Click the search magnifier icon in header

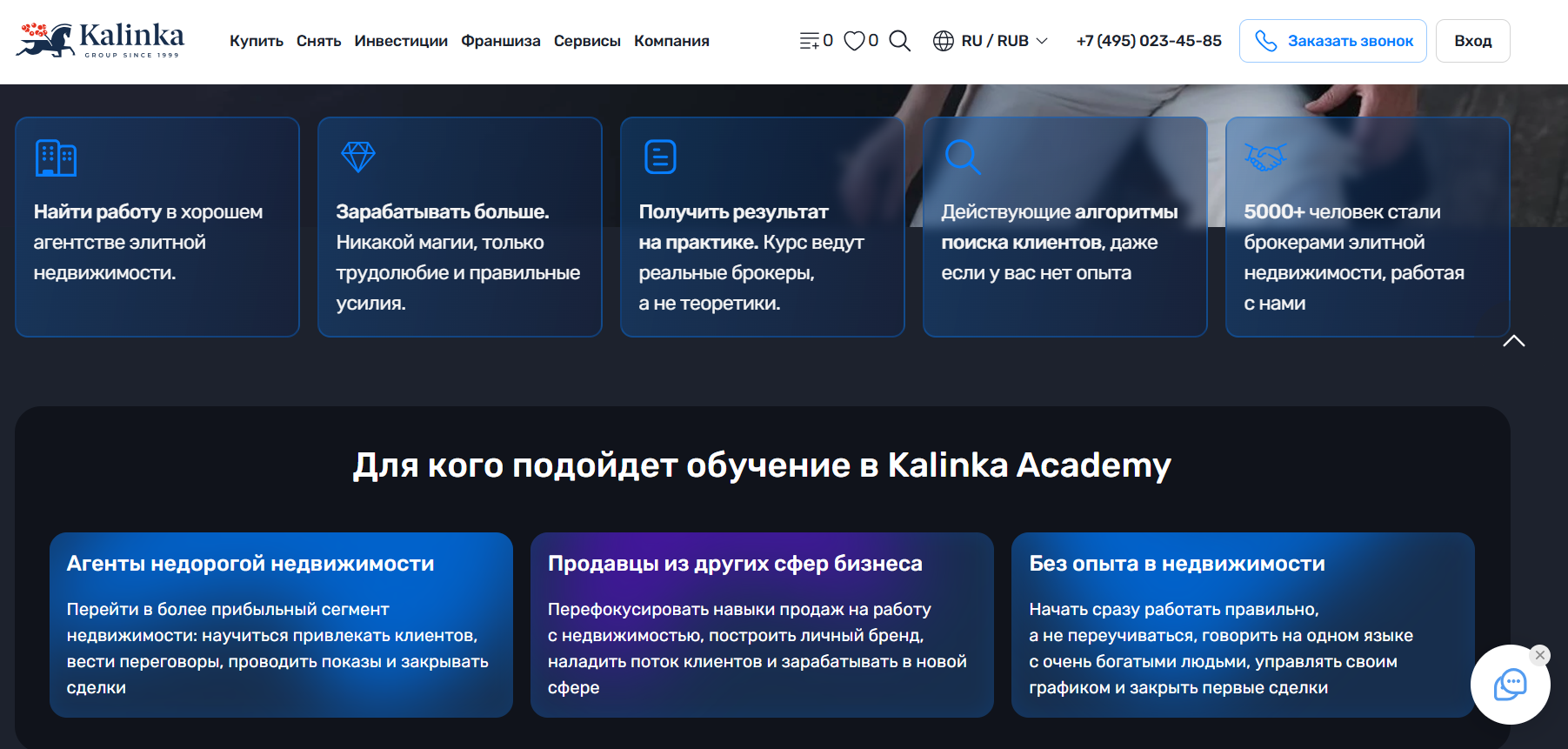(x=900, y=41)
